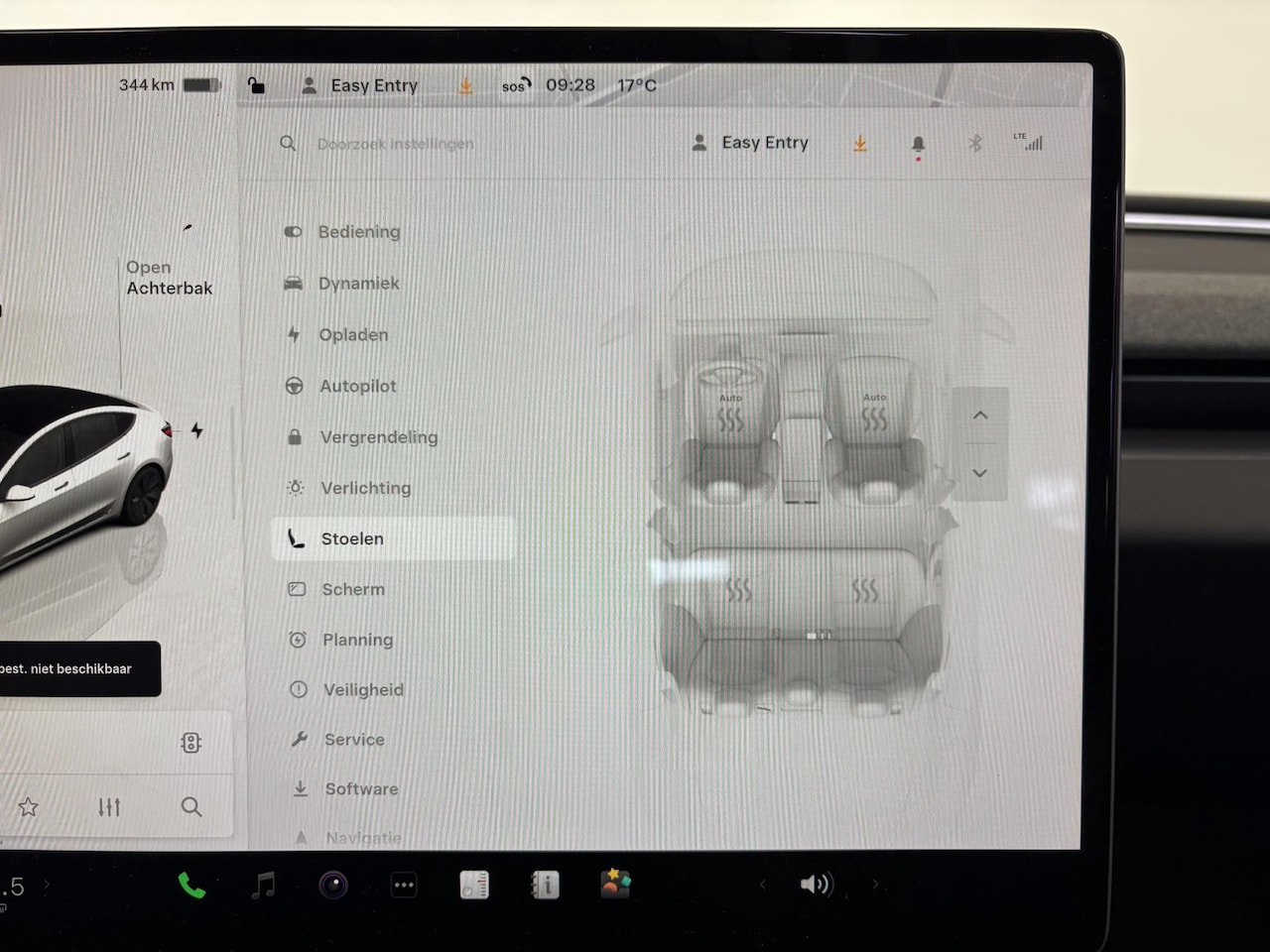Toggle rear left seat heater
The width and height of the screenshot is (1270, 952).
pos(738,591)
